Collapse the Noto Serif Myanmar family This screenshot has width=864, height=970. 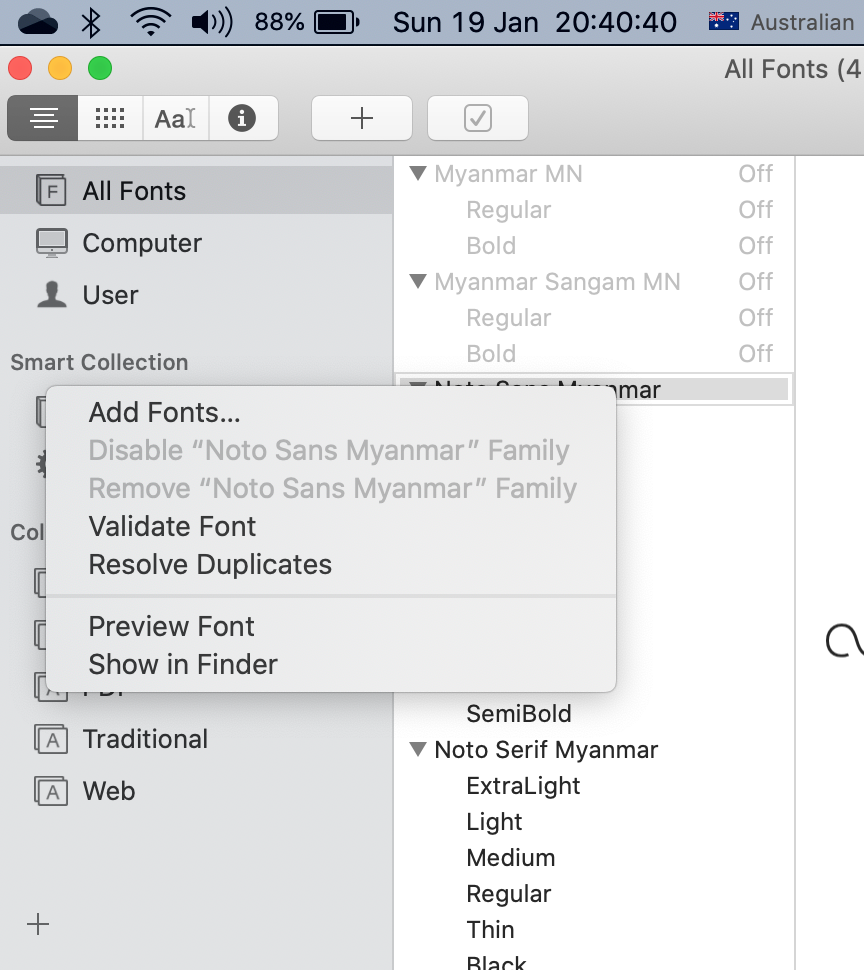point(418,750)
